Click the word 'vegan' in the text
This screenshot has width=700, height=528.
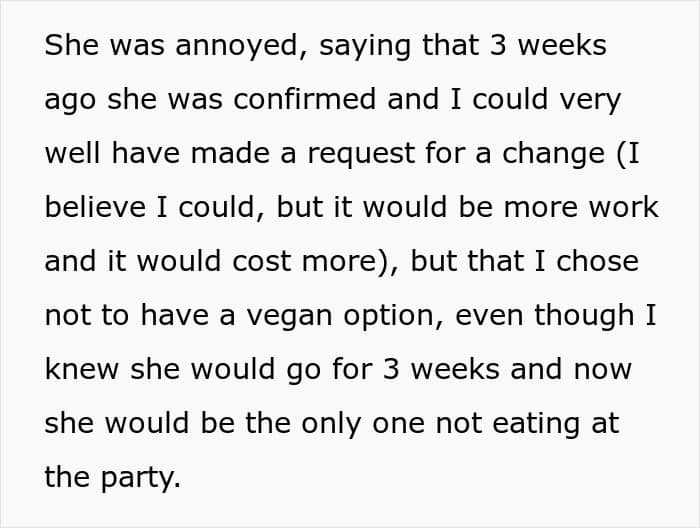289,316
